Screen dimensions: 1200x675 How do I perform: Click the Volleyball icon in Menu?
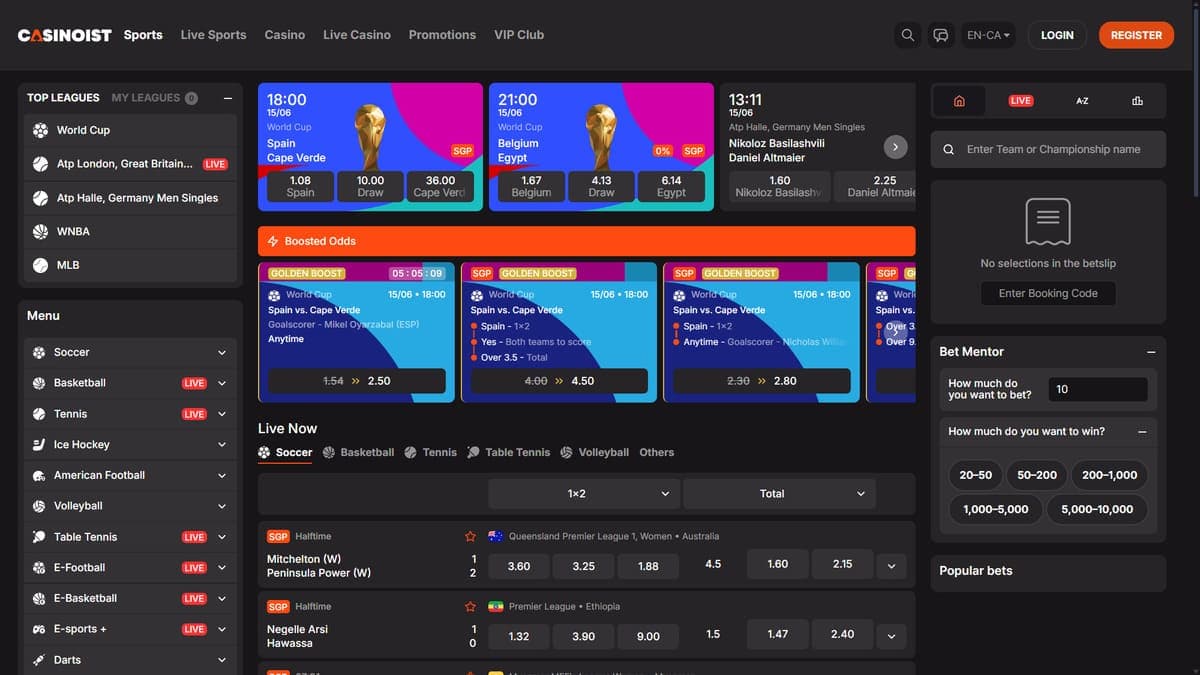point(39,506)
